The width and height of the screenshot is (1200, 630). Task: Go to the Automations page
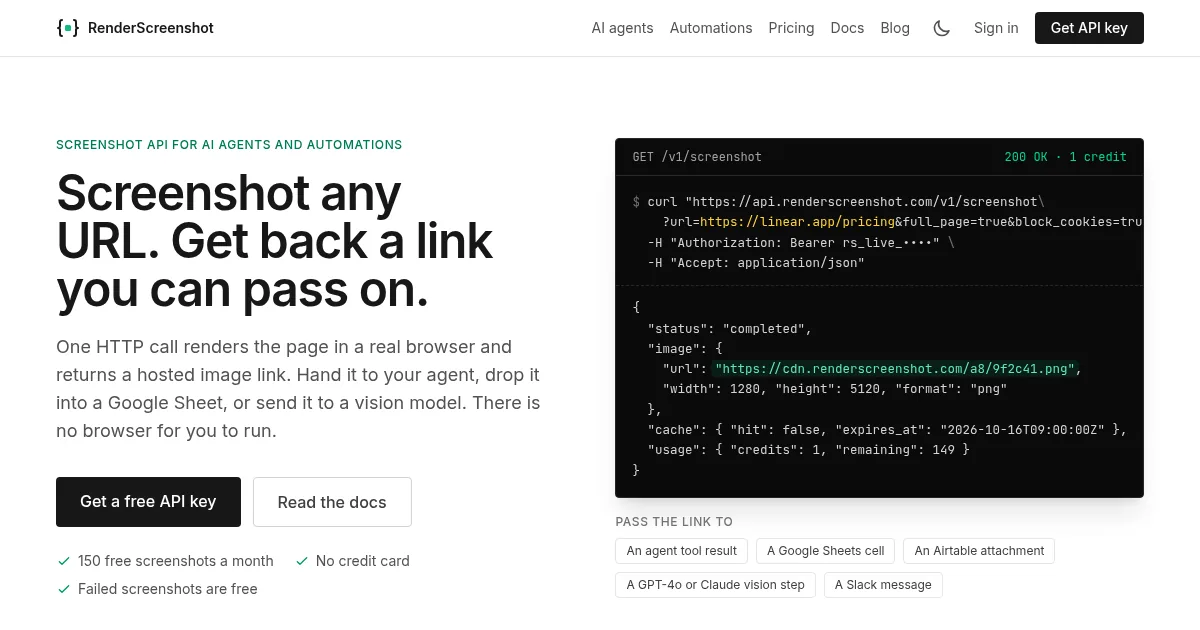tap(711, 28)
